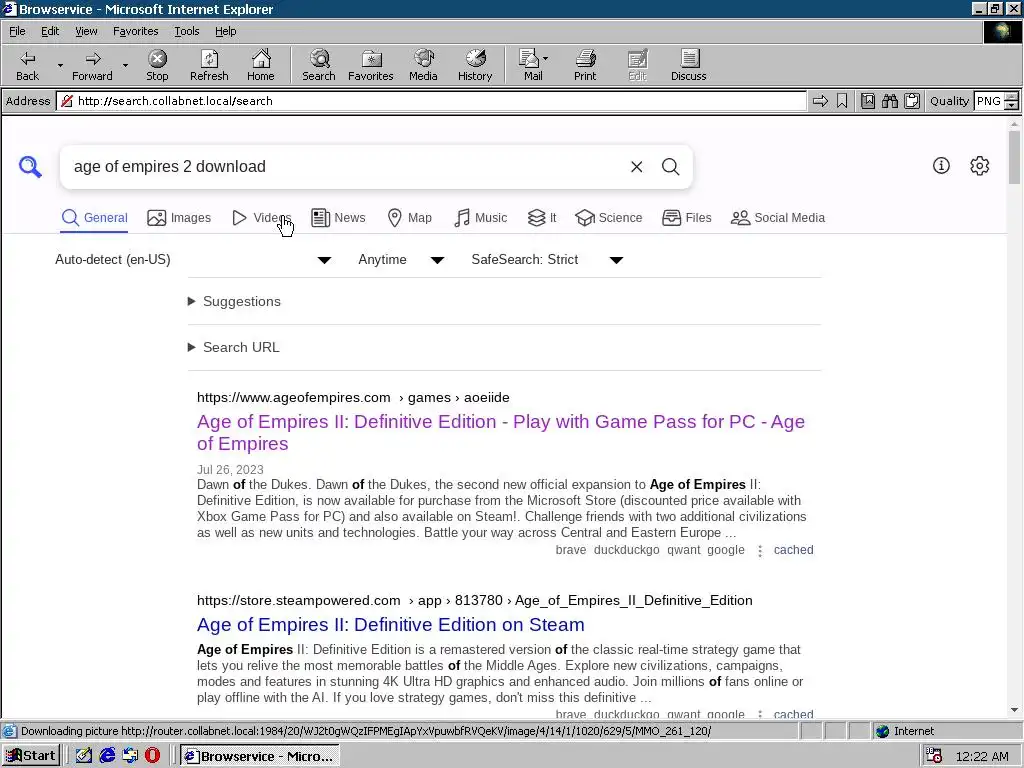Open the View menu

pyautogui.click(x=86, y=31)
